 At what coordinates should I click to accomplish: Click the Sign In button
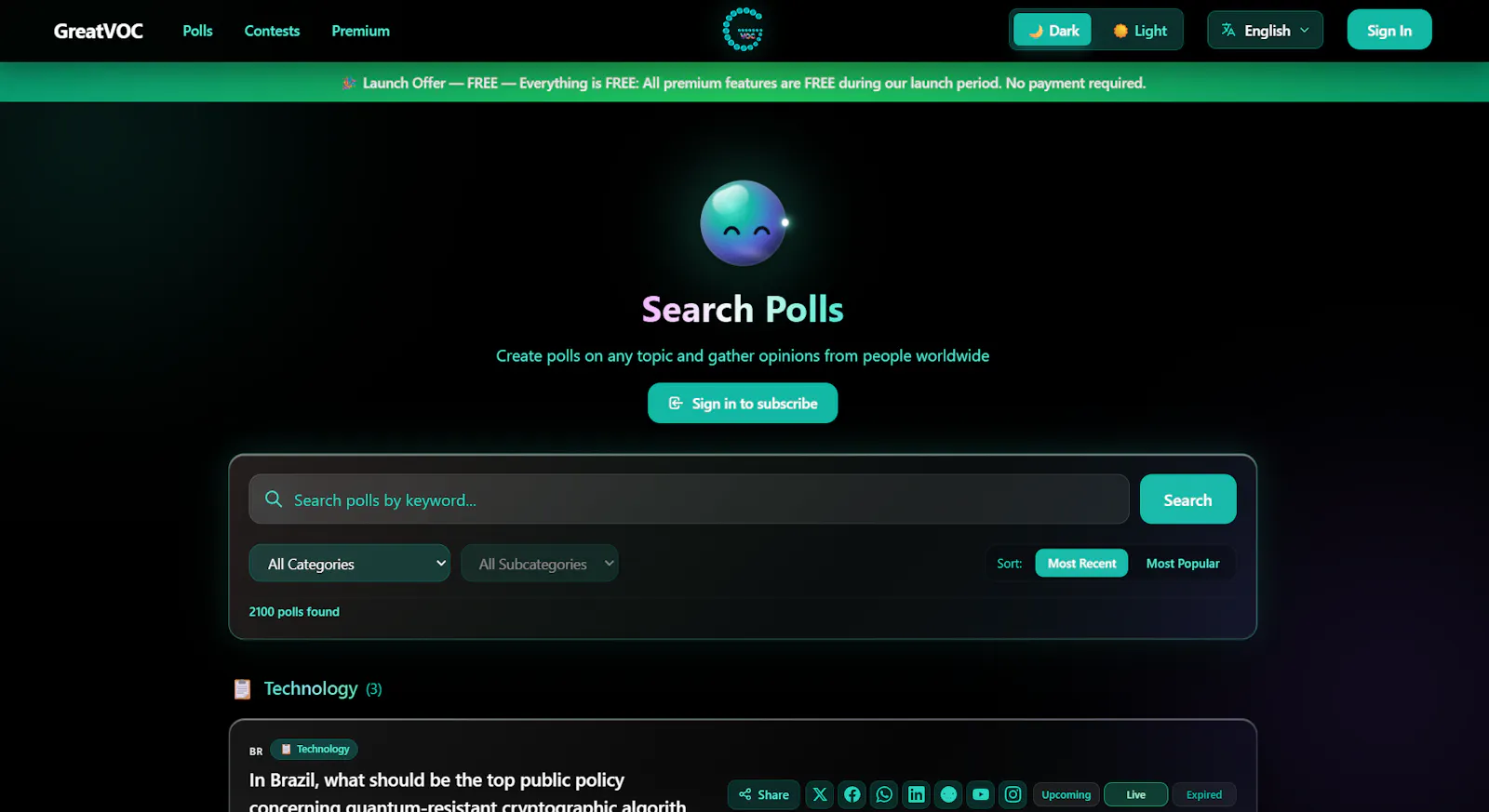pos(1389,31)
